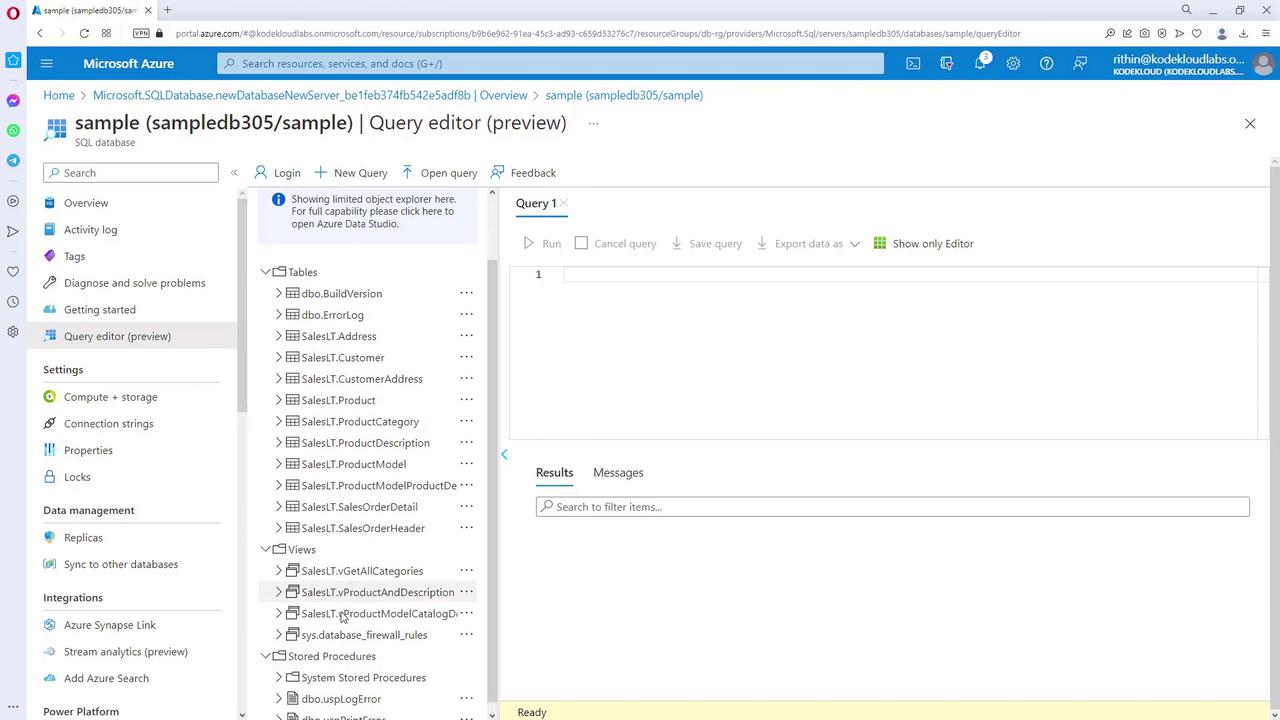Open the ellipsis menu for SalesLT.ProductCategory
Image resolution: width=1280 pixels, height=720 pixels.
tap(466, 421)
